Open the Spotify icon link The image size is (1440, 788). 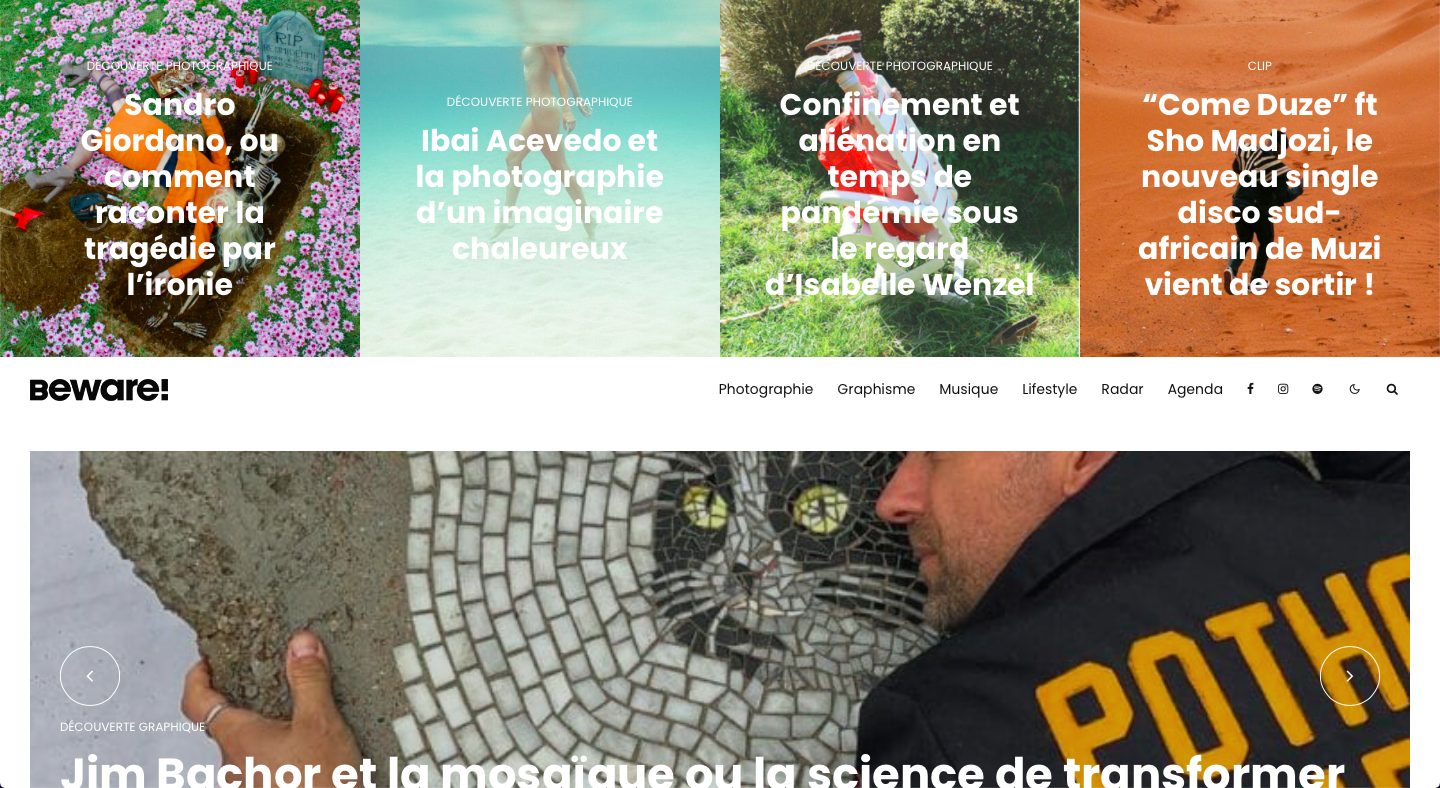[x=1317, y=389]
